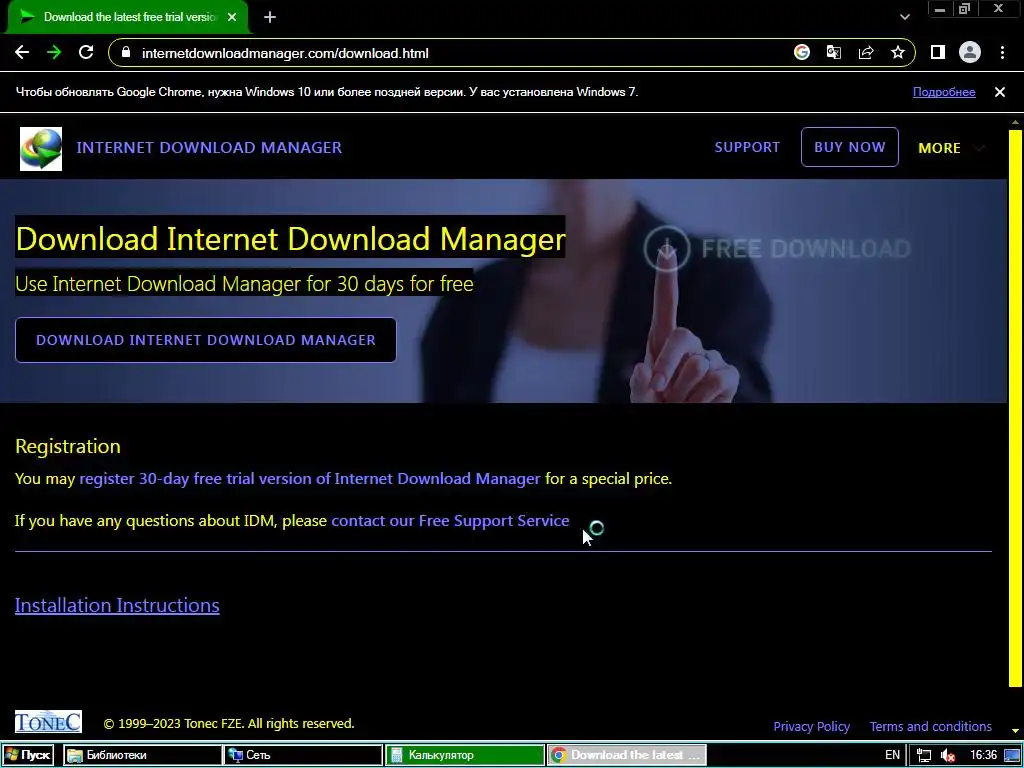
Task: Open Terms and conditions link
Action: point(930,726)
